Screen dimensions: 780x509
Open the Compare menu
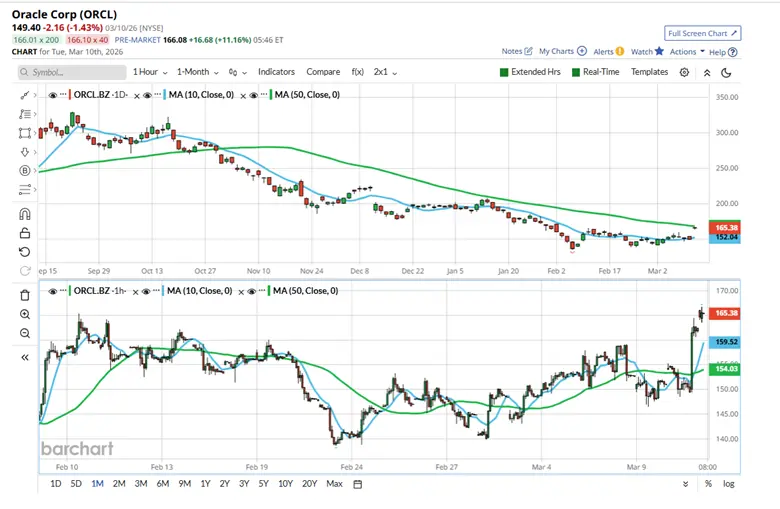click(x=323, y=72)
